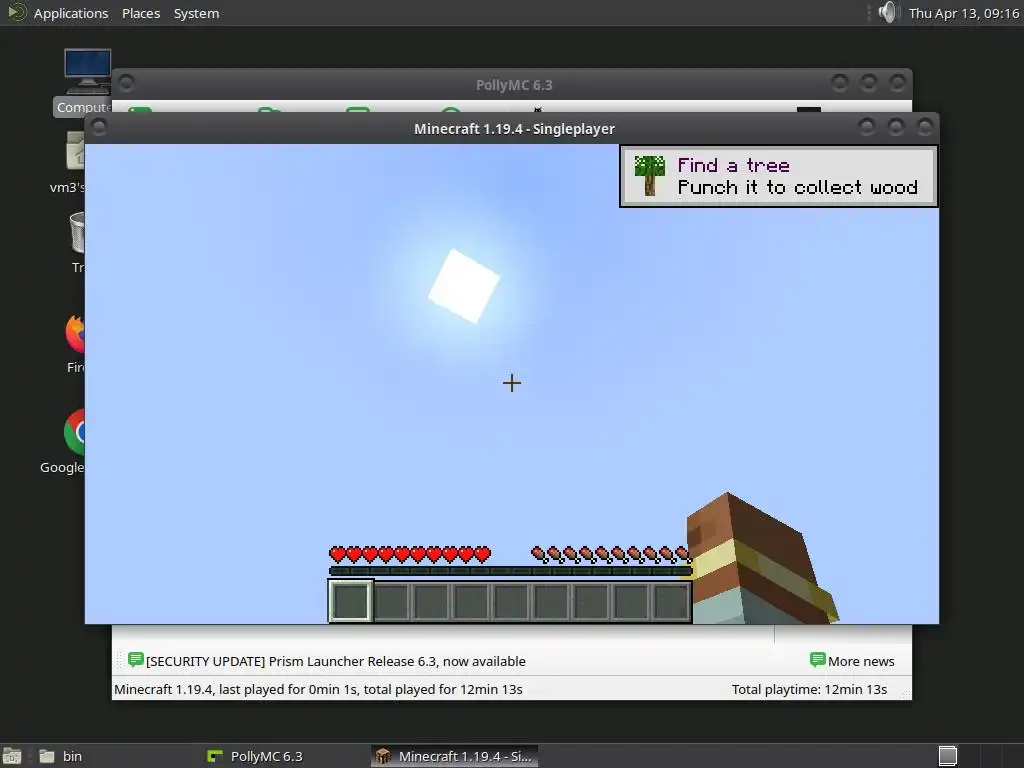Click the PollyMC 6.3 window title bar
The width and height of the screenshot is (1024, 768).
[x=514, y=85]
